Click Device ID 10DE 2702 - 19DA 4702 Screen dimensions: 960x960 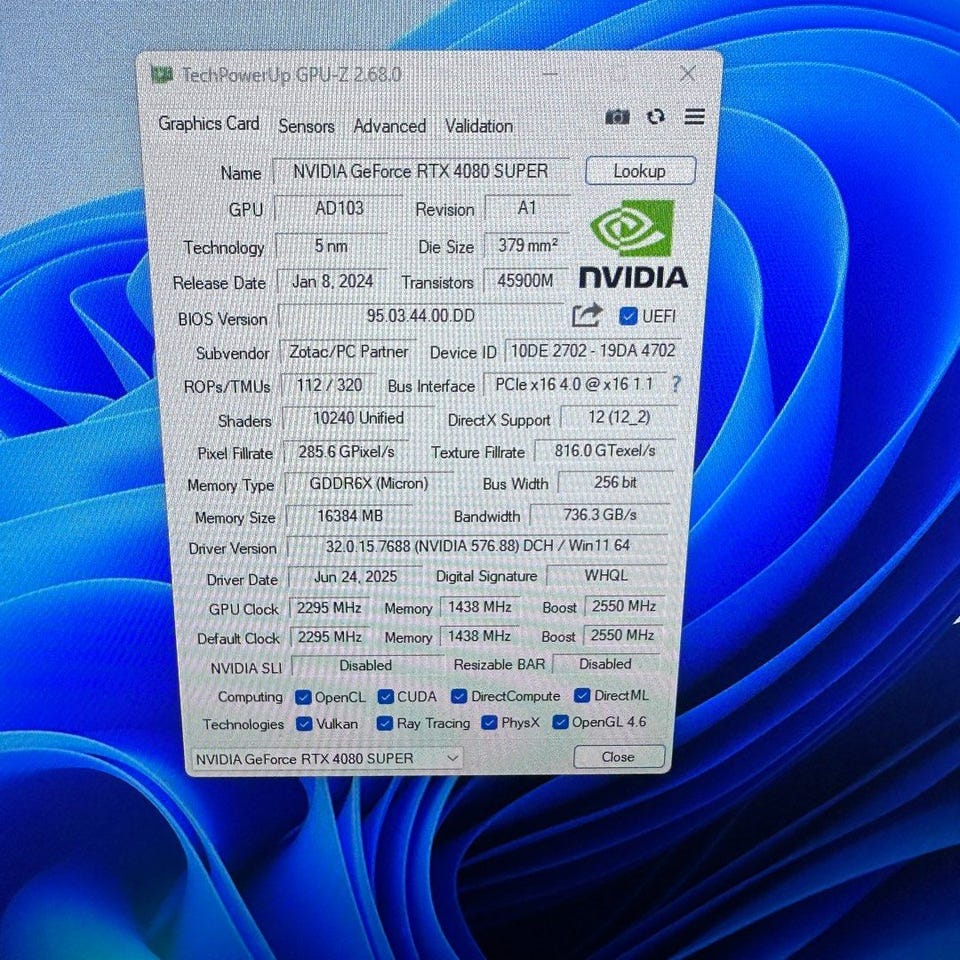[593, 351]
